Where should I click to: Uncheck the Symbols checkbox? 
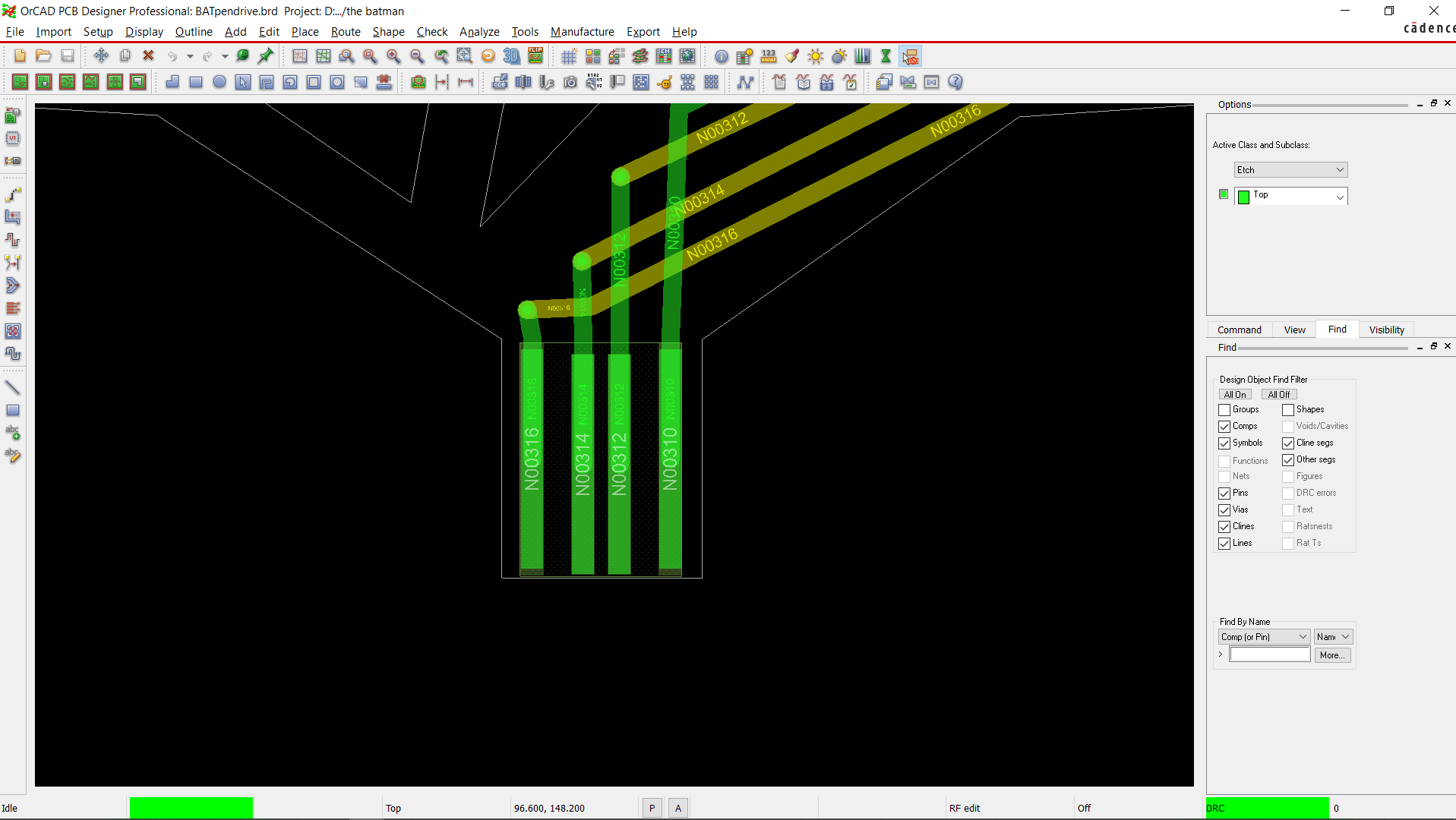coord(1224,443)
